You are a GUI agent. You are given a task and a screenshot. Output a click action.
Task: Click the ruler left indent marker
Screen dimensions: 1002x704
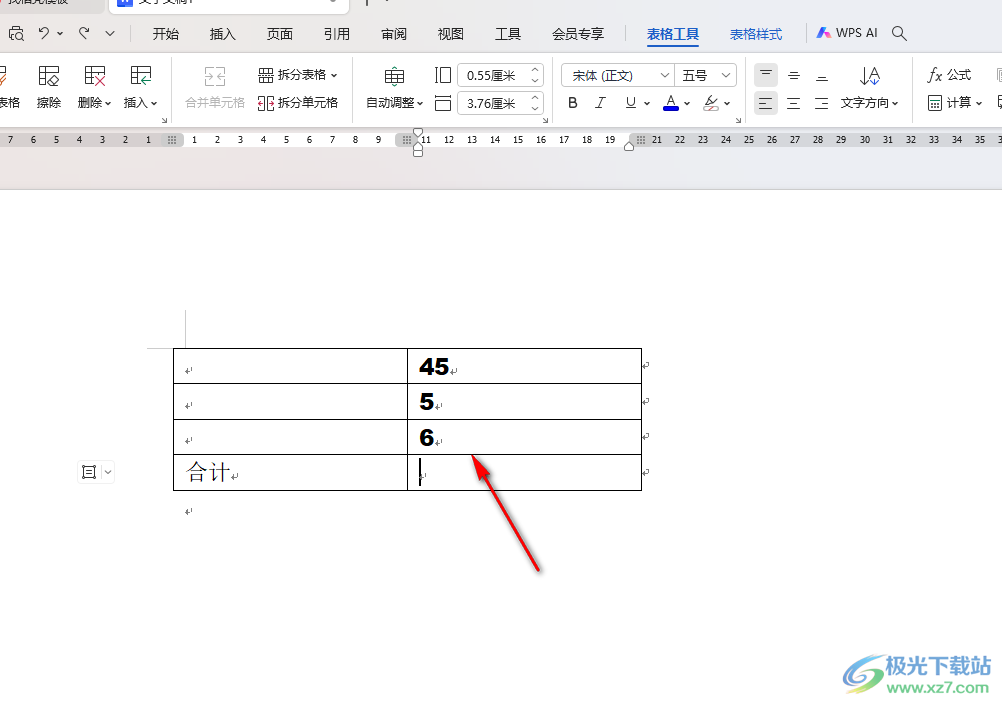pos(418,152)
